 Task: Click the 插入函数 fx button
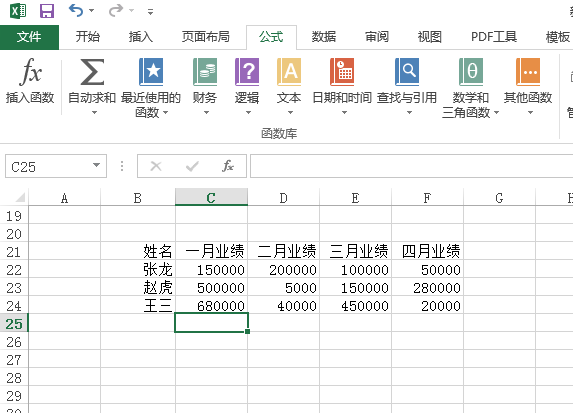(30, 81)
